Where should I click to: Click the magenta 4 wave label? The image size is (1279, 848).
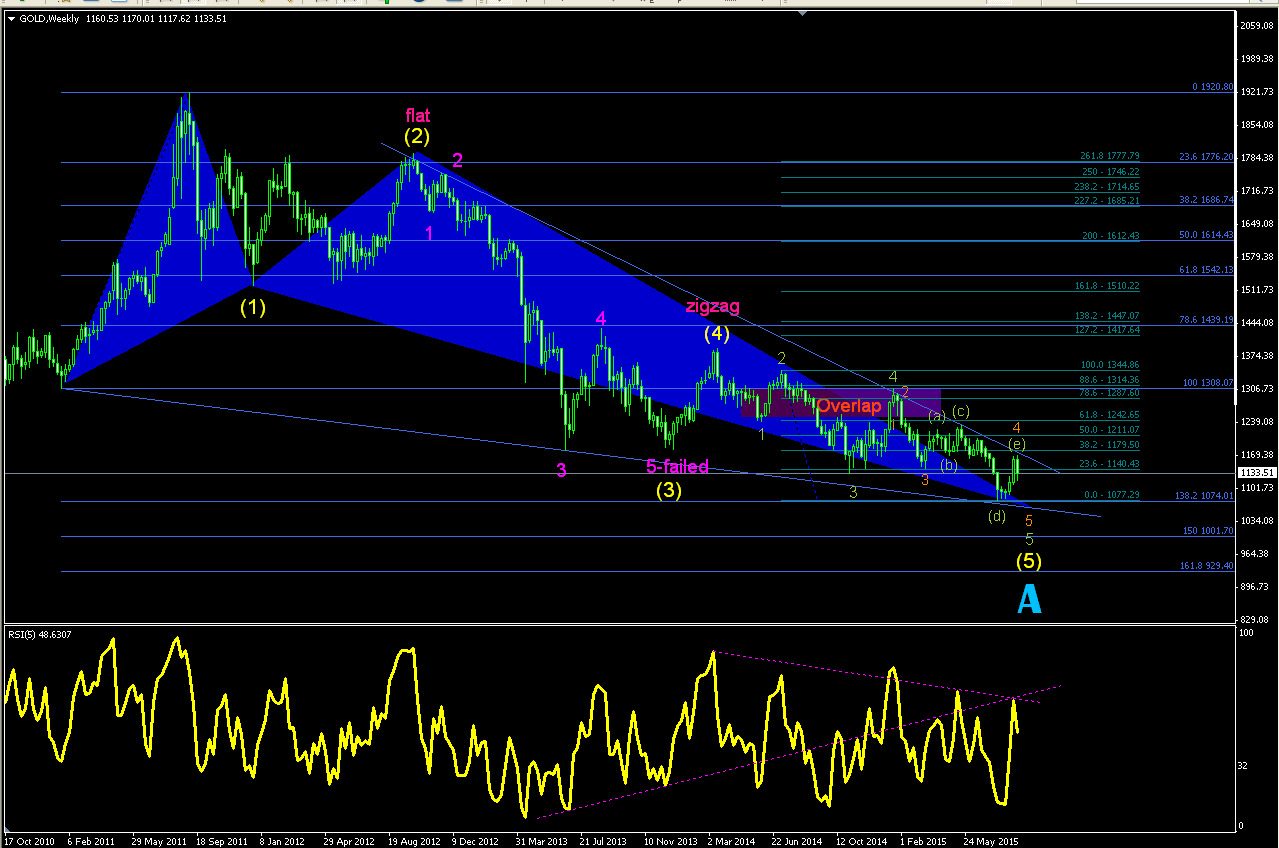601,318
